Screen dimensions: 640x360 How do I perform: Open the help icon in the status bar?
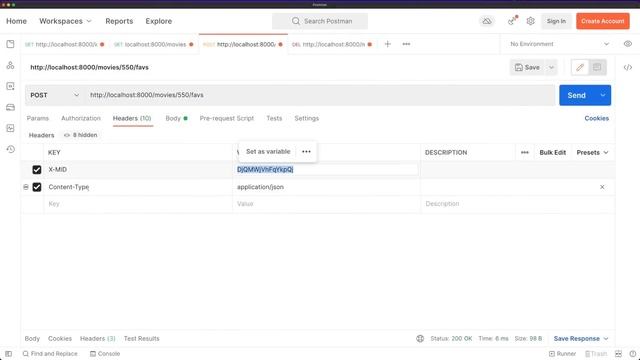click(x=632, y=354)
